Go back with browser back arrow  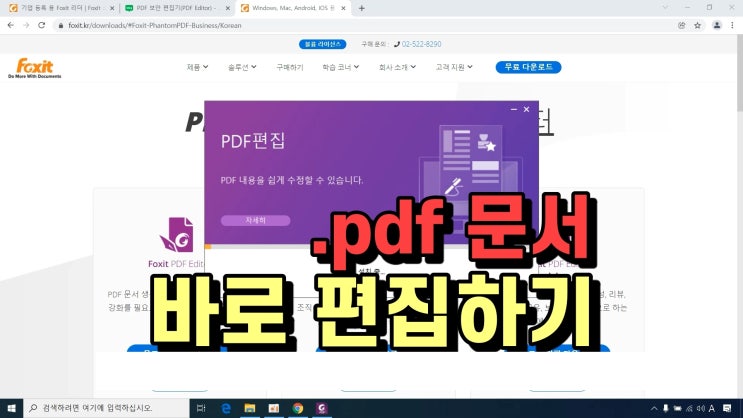pos(10,25)
